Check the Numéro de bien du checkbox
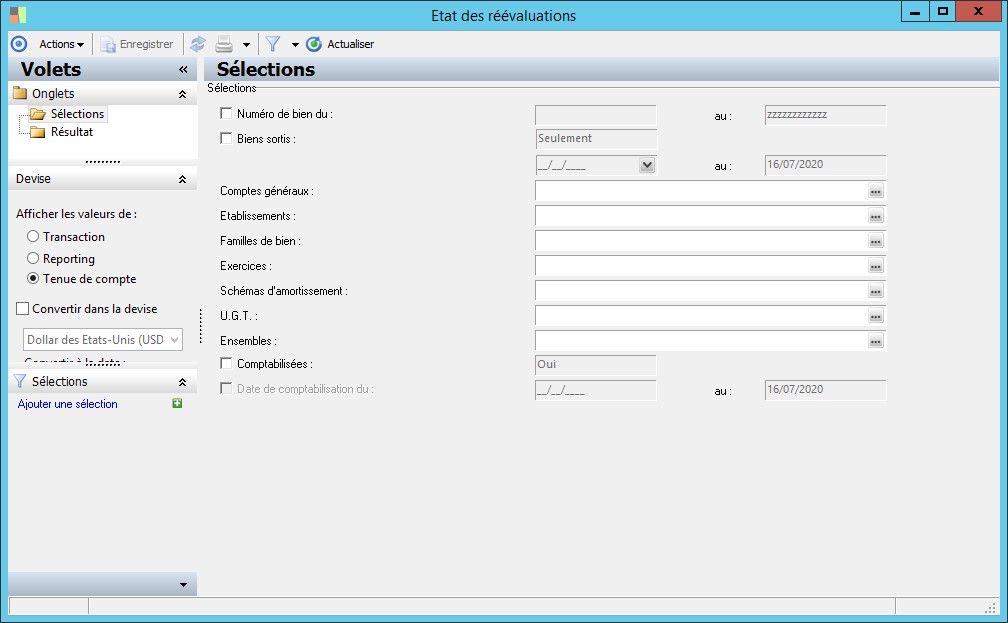 point(226,113)
